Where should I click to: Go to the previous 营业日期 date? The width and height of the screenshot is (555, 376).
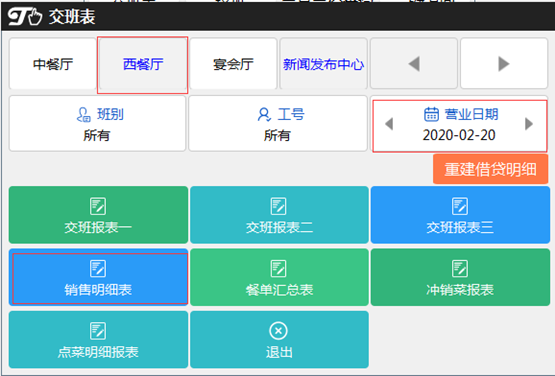point(389,124)
